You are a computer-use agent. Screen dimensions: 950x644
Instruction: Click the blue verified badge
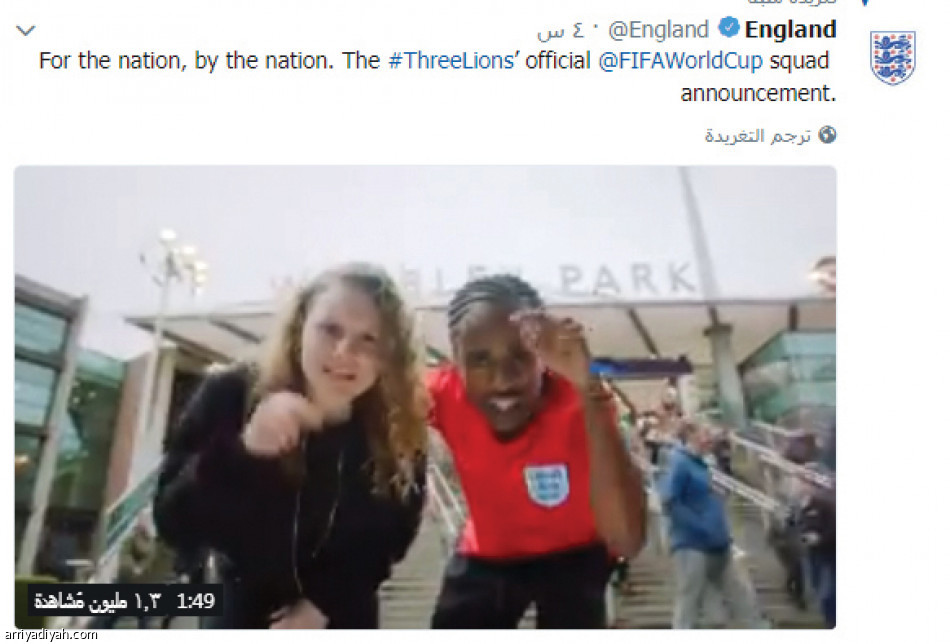[729, 27]
